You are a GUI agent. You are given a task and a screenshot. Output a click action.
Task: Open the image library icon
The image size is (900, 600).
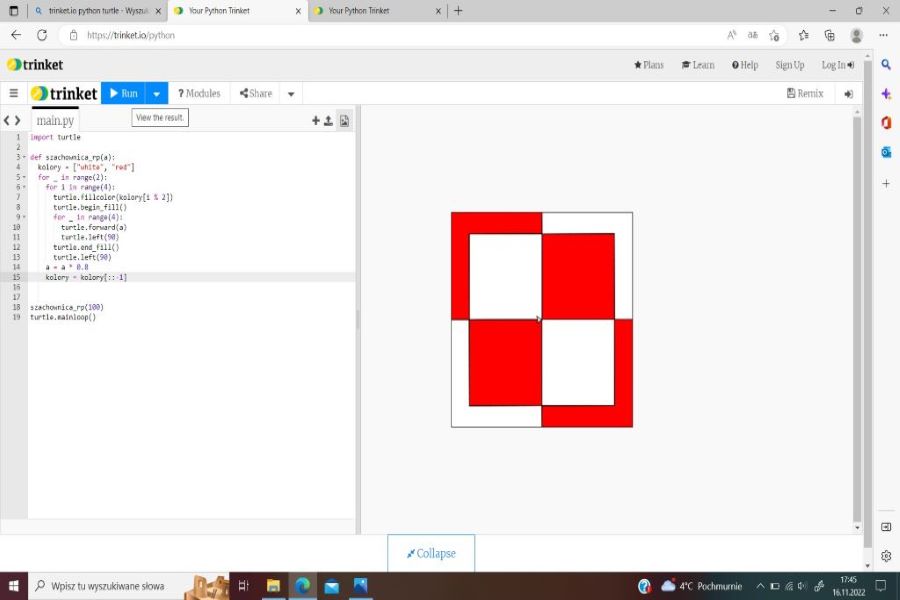(x=344, y=120)
